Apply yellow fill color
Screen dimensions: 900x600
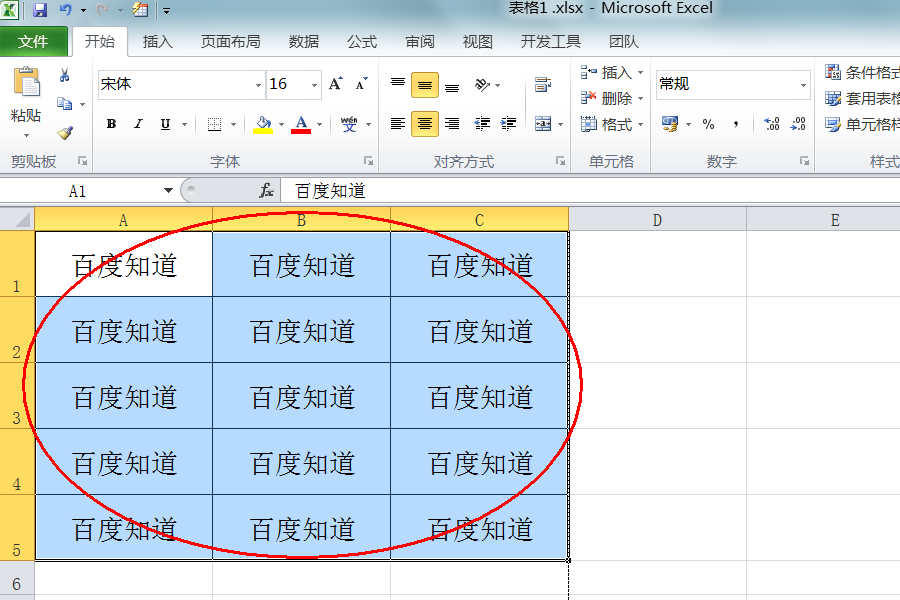(263, 124)
